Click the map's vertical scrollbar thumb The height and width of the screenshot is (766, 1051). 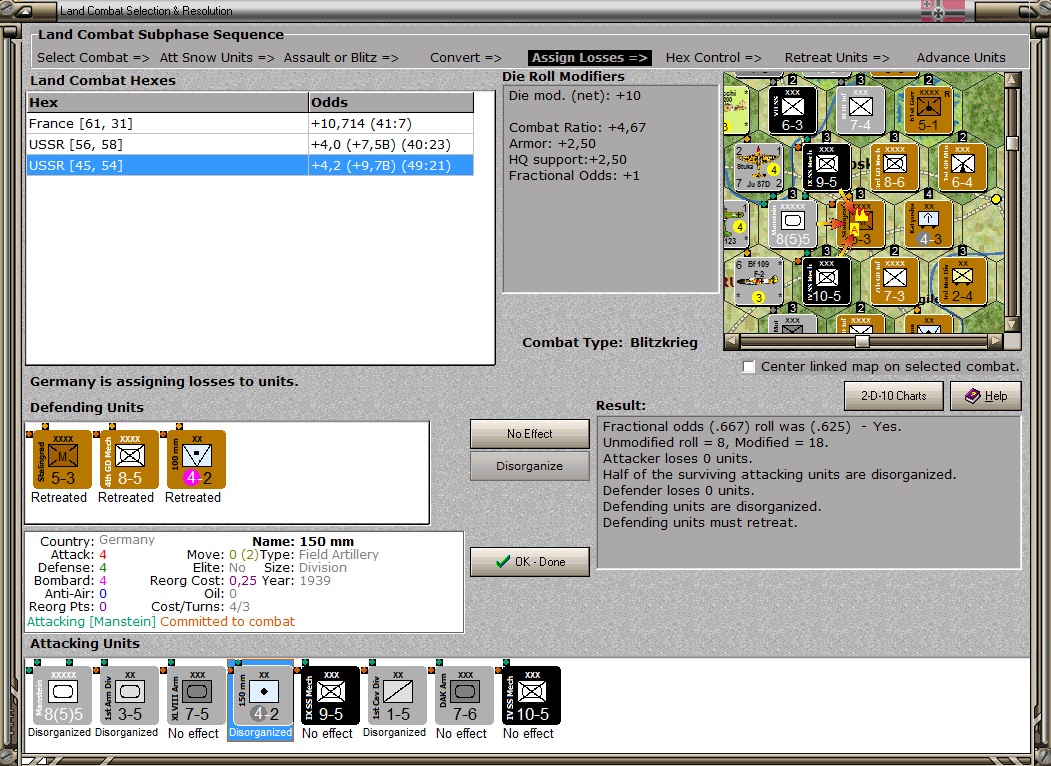[1012, 143]
